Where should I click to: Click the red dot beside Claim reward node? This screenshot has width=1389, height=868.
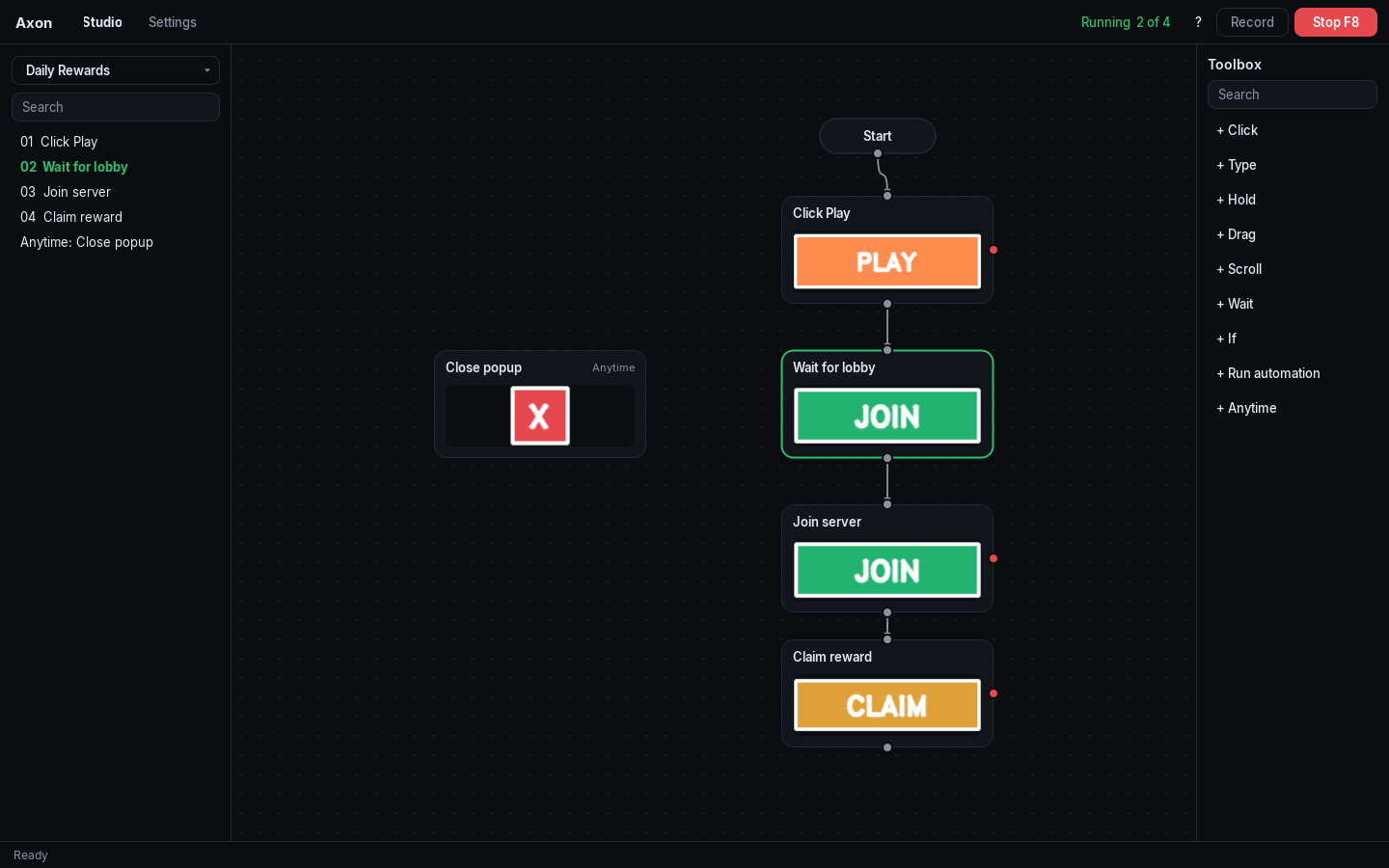coord(994,693)
